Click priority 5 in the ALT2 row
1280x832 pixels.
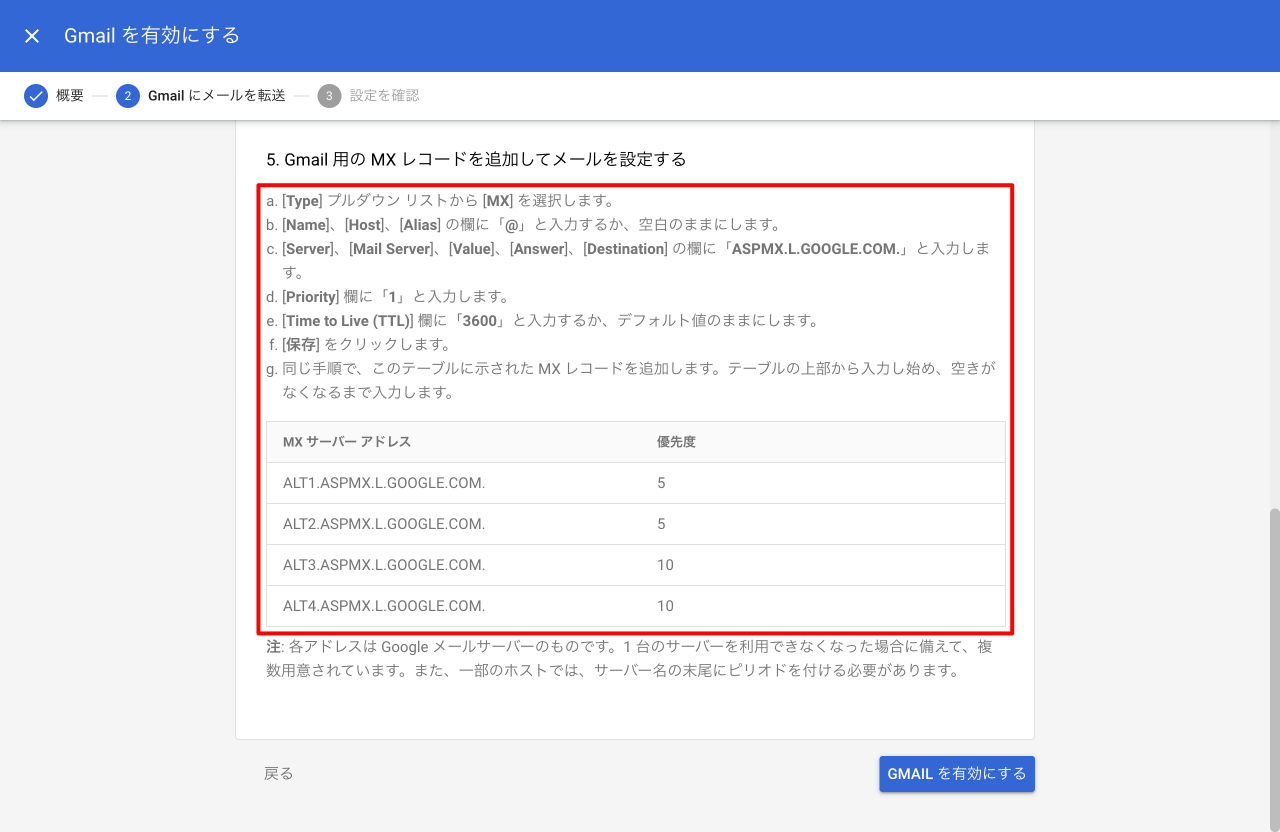coord(661,524)
